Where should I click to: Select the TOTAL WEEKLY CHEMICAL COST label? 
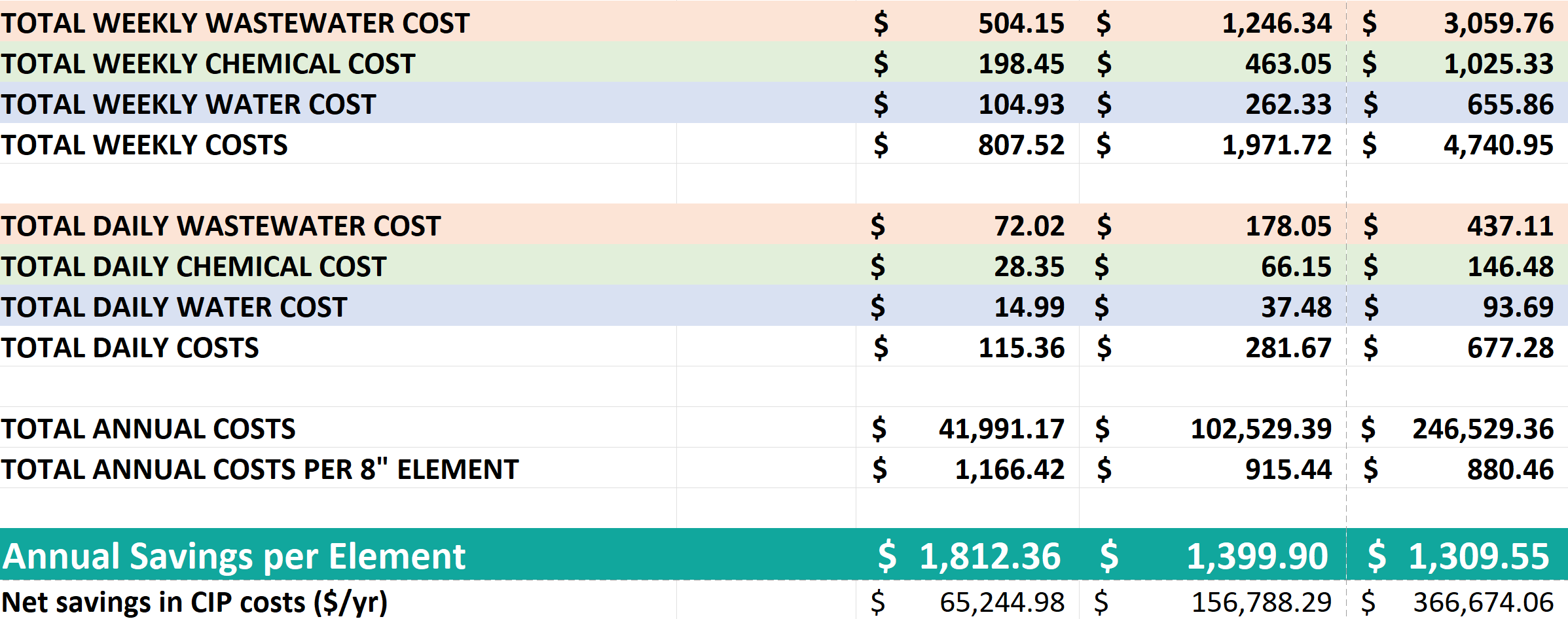(x=208, y=63)
